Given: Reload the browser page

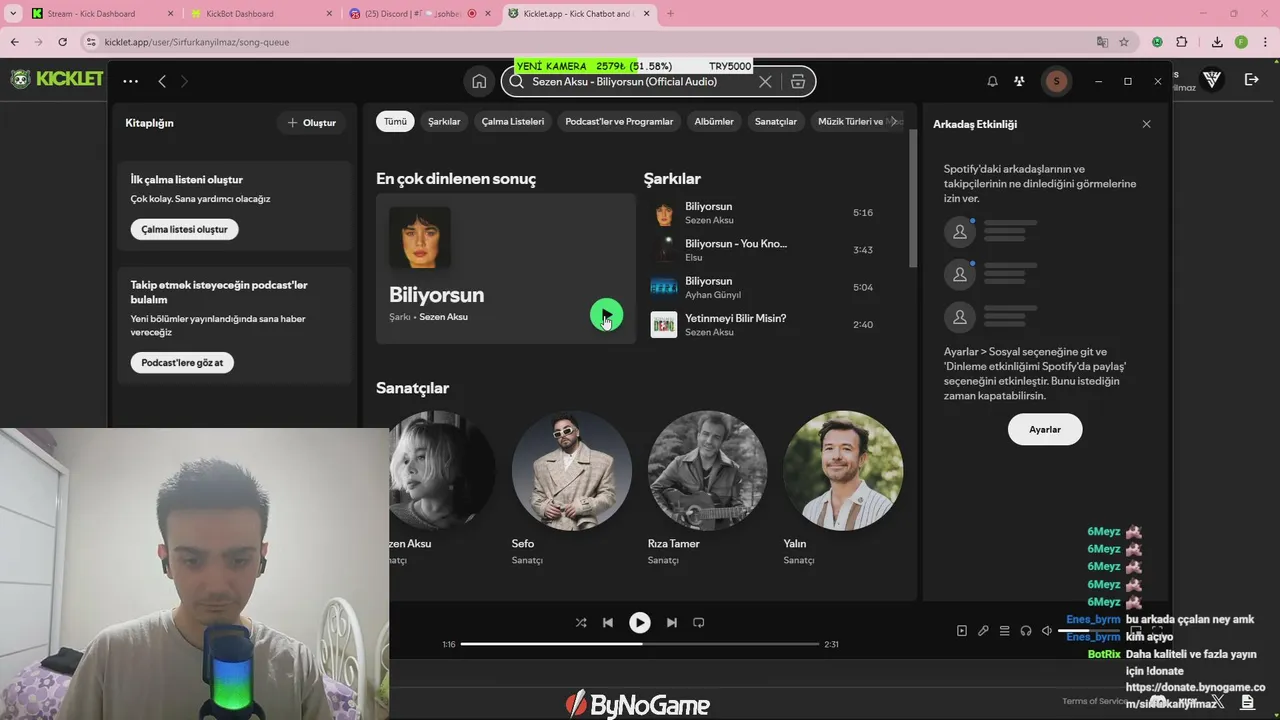Looking at the screenshot, I should tap(63, 42).
